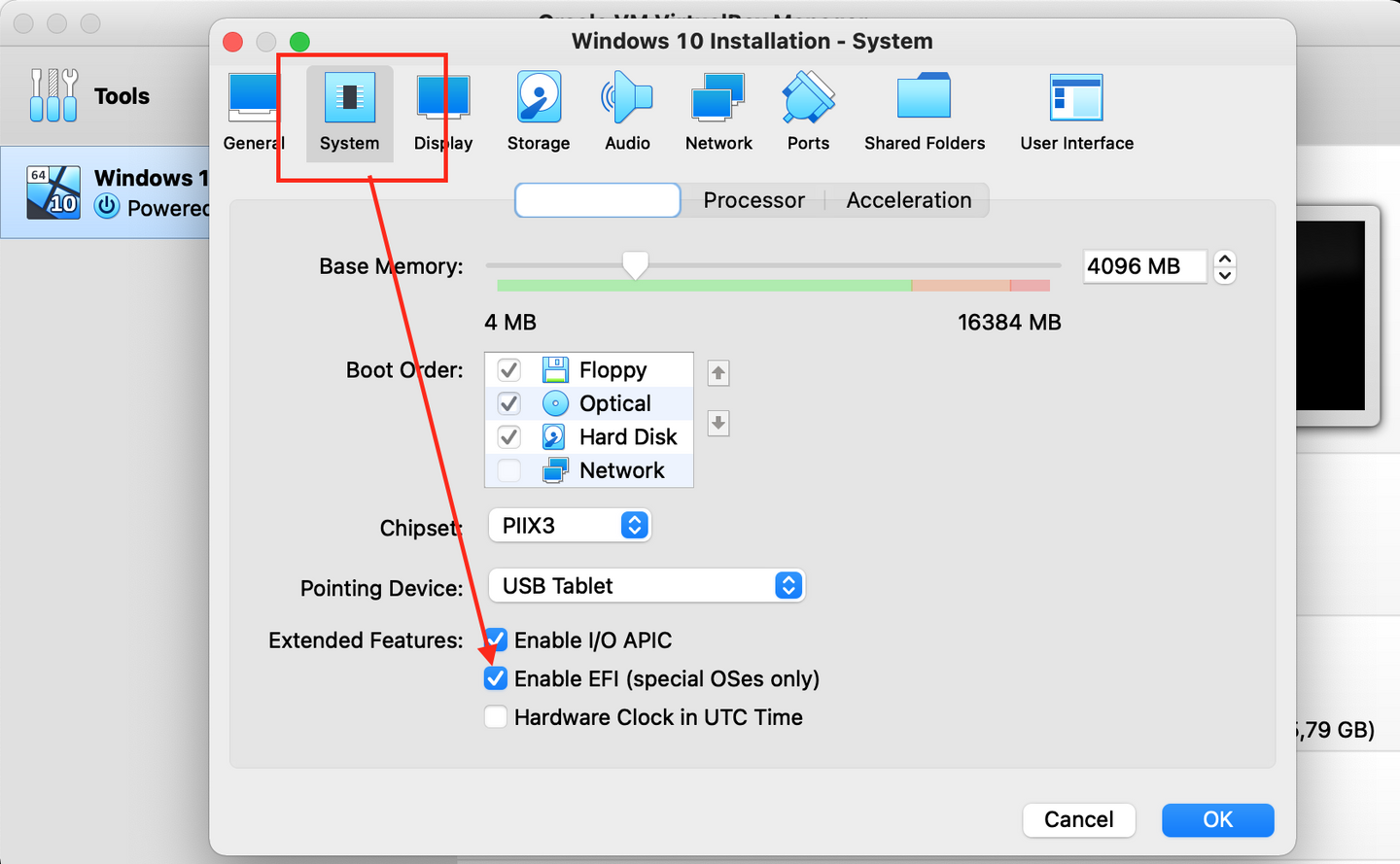Open the Chipset PIIX3 dropdown

570,526
